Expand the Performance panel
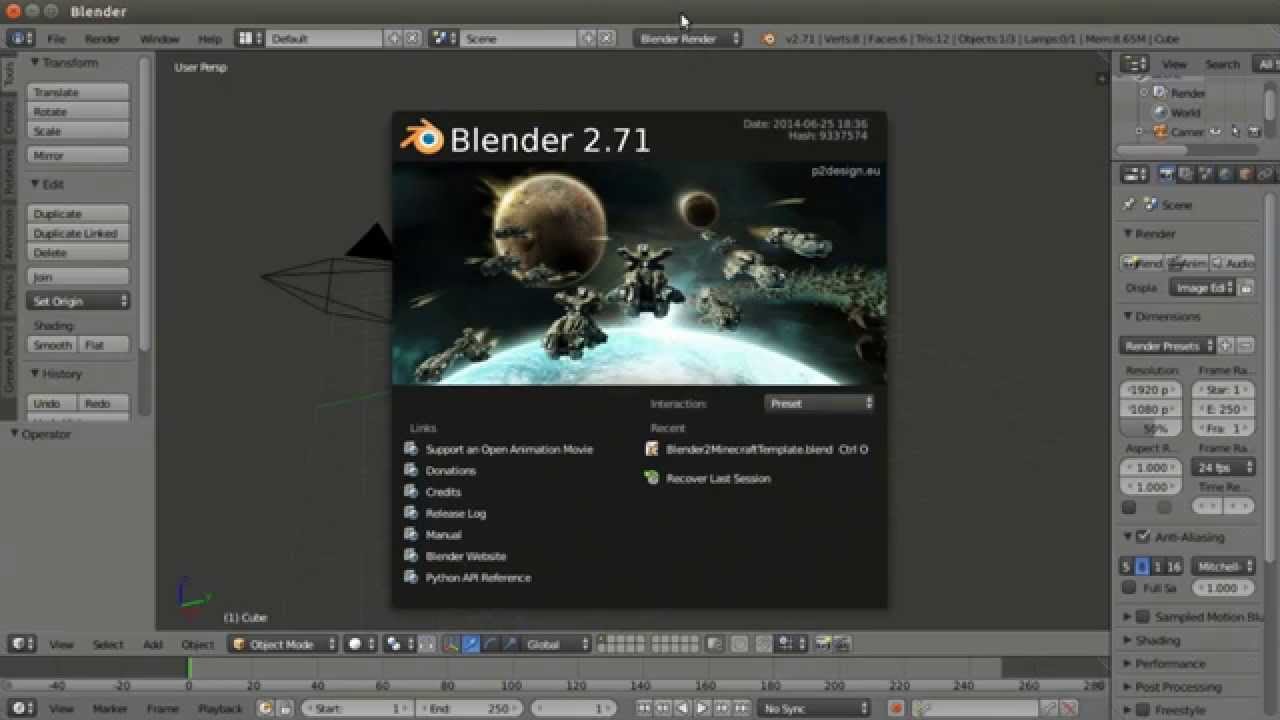1280x720 pixels. click(x=1163, y=664)
